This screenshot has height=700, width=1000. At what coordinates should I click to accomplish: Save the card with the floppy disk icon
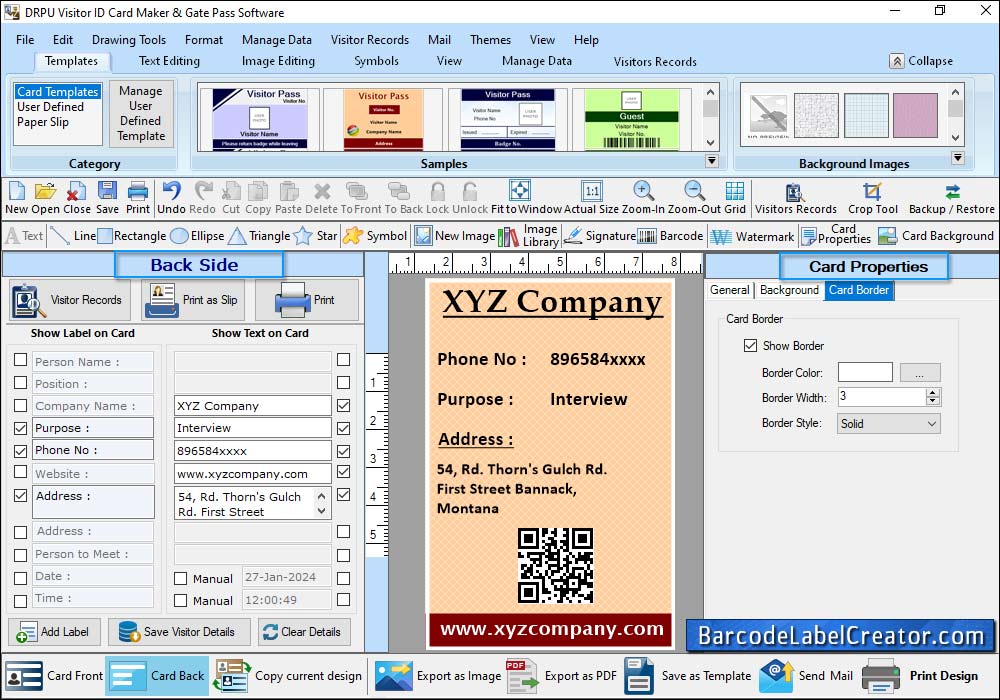[107, 198]
